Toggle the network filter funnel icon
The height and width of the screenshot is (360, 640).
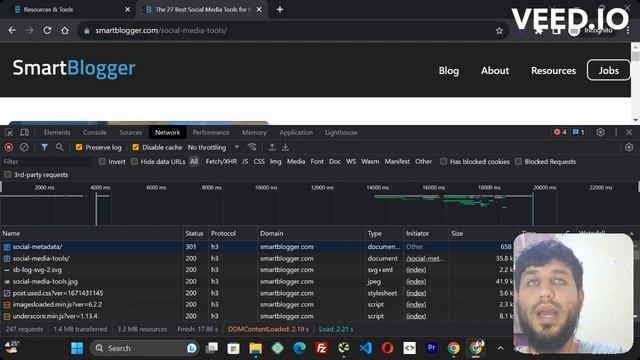[44, 147]
